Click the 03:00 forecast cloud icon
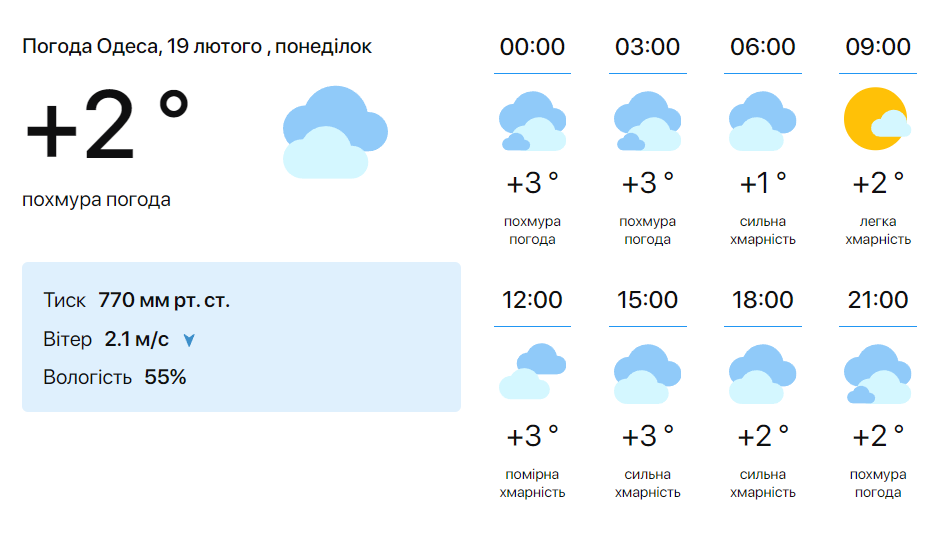The height and width of the screenshot is (559, 936). (647, 122)
